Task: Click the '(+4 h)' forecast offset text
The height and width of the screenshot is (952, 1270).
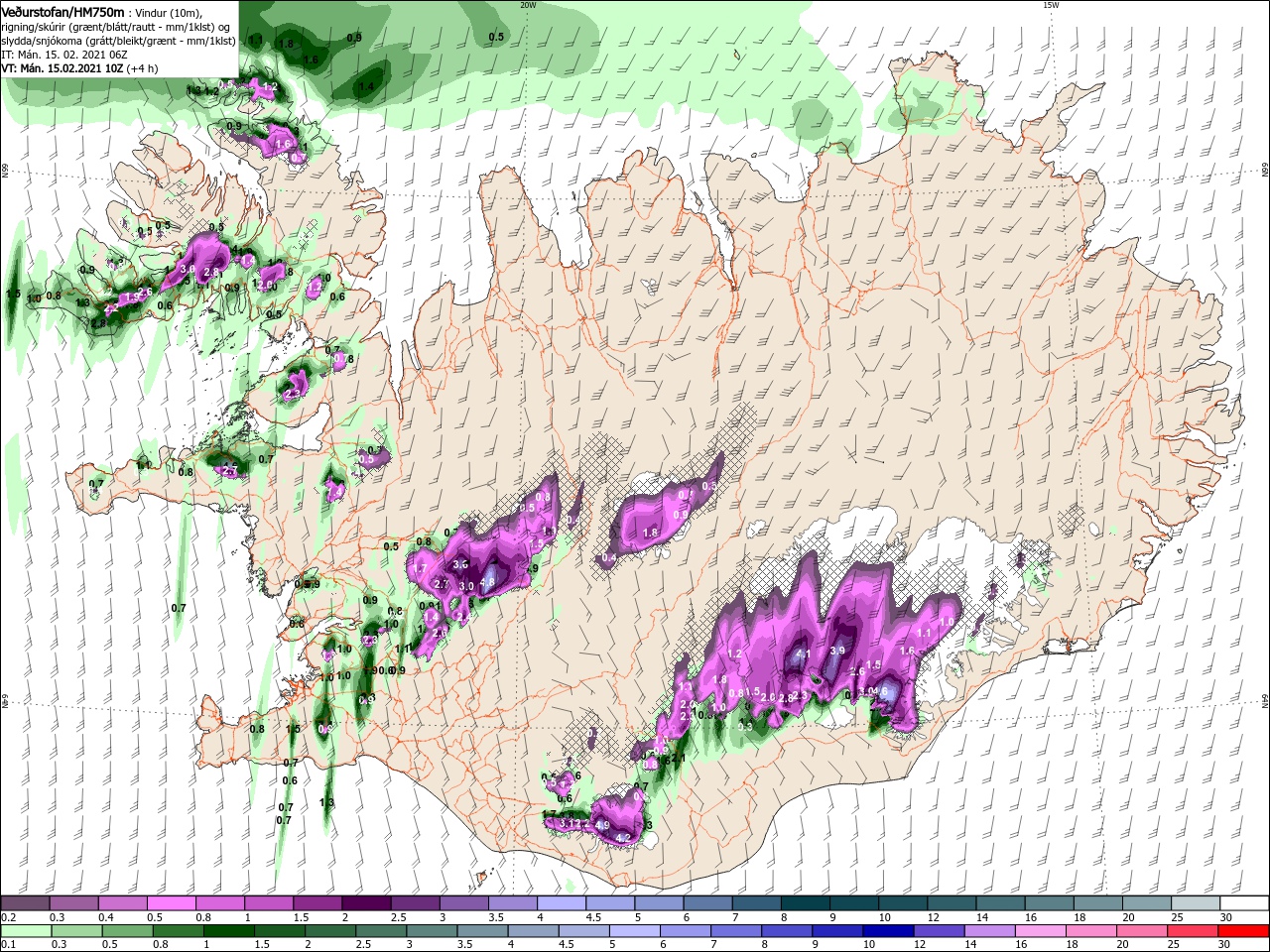Action: 143,68
